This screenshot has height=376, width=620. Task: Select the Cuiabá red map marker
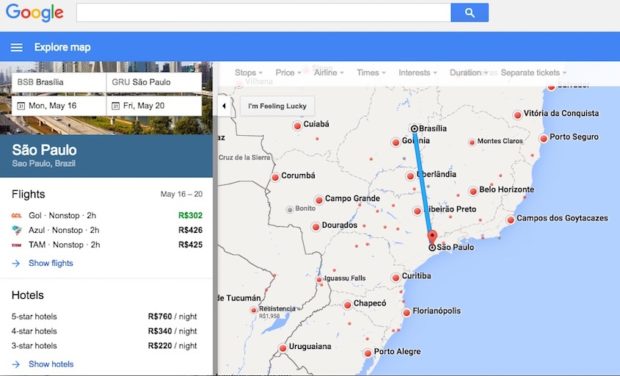pyautogui.click(x=297, y=126)
